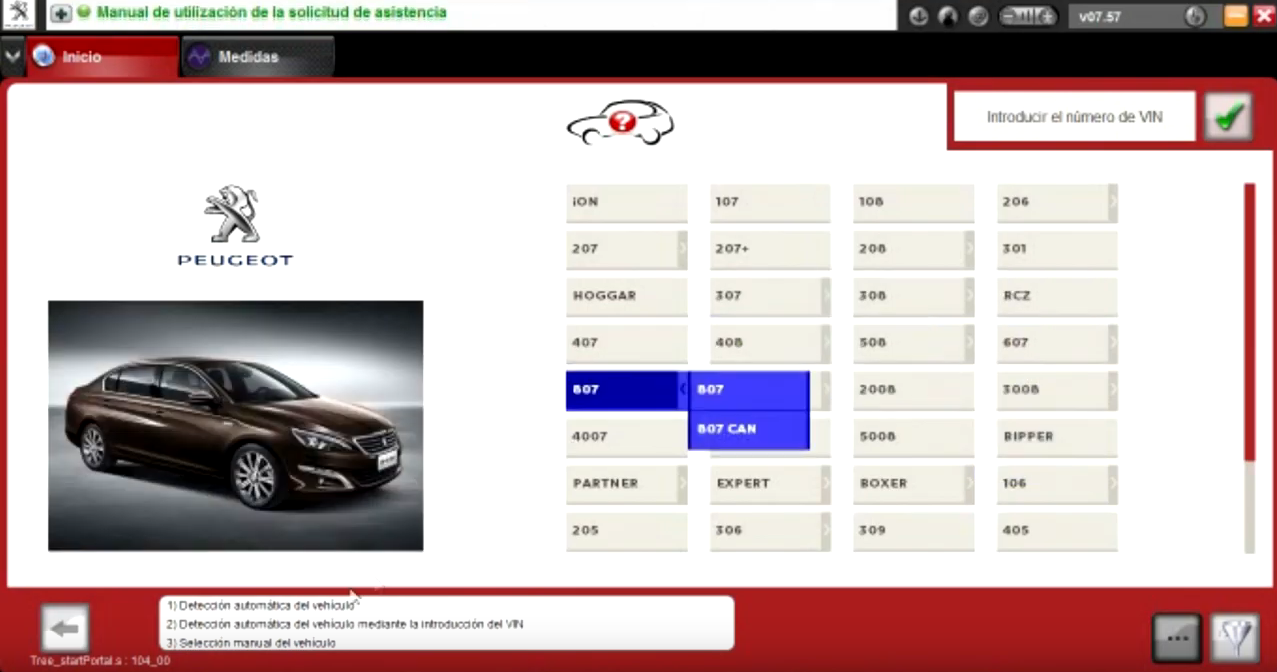Expand the PARTNER model arrow
Image resolution: width=1277 pixels, height=672 pixels.
pos(681,482)
